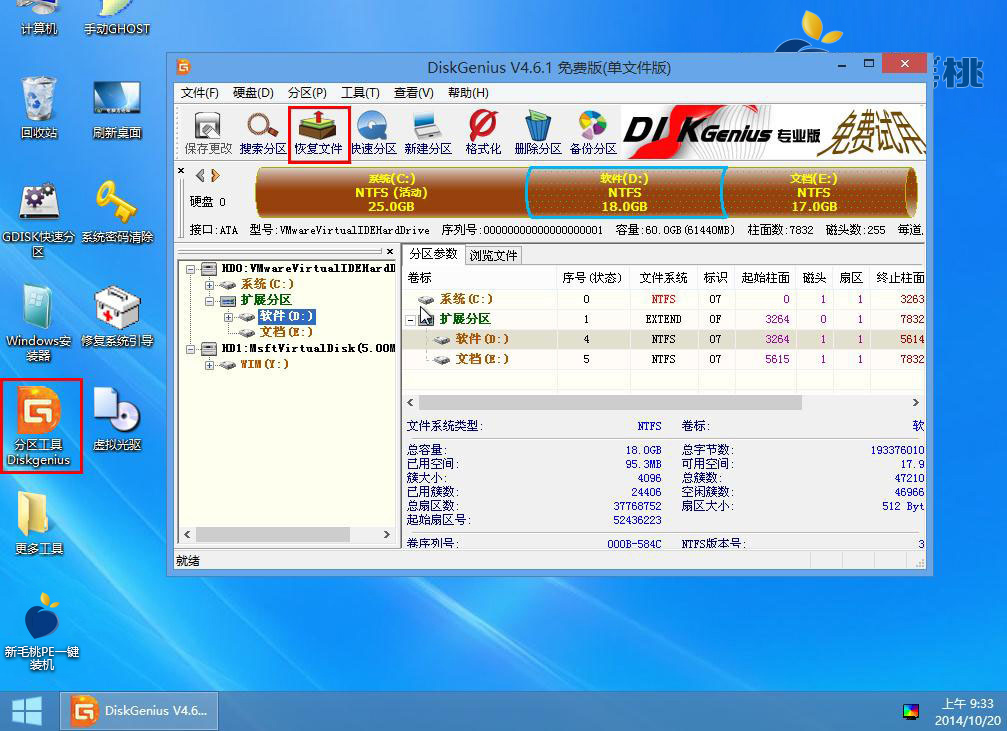Click the DiskGenius taskbar button
The height and width of the screenshot is (731, 1007).
tap(139, 711)
